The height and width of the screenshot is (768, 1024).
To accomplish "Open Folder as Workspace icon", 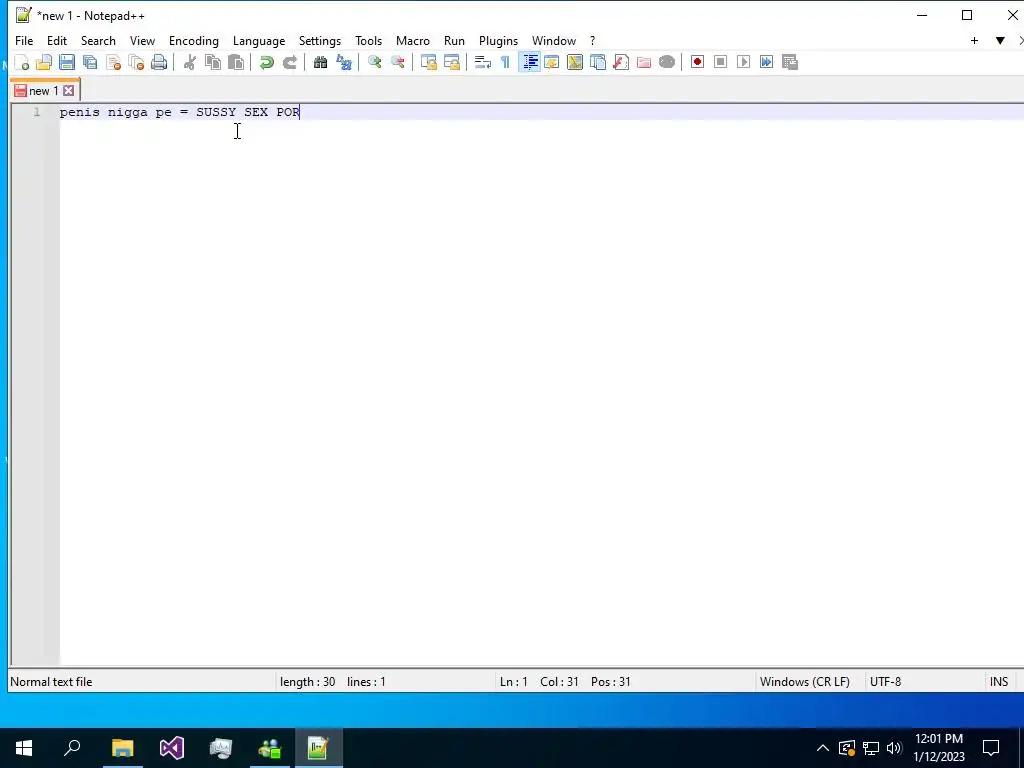I will [644, 62].
